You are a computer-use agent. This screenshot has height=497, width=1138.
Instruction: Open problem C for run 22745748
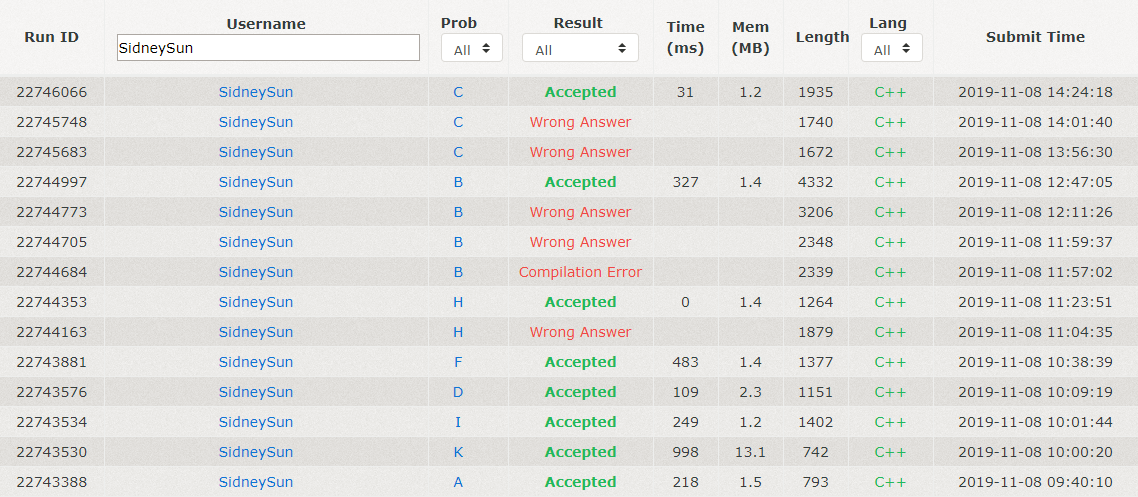[x=458, y=122]
